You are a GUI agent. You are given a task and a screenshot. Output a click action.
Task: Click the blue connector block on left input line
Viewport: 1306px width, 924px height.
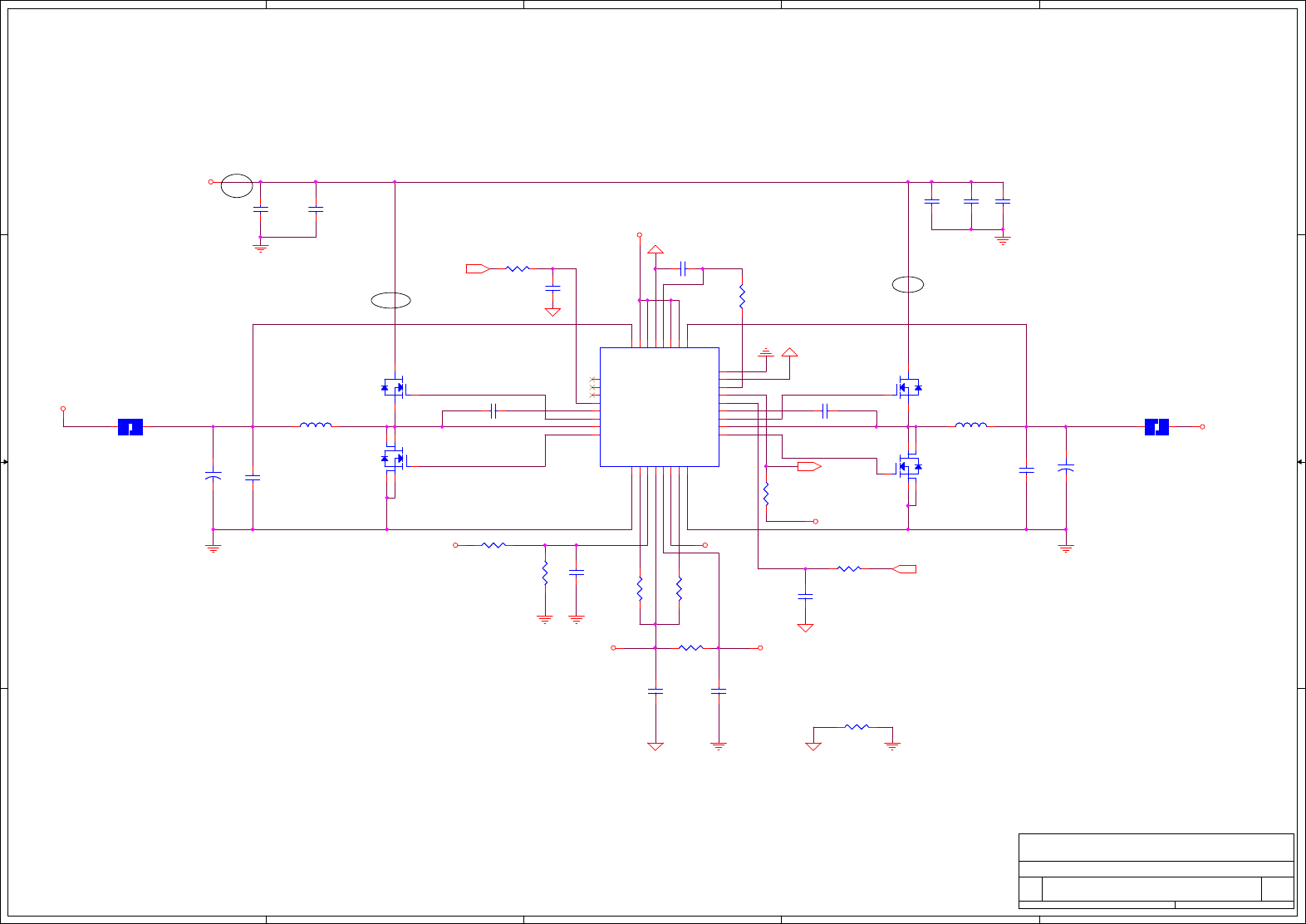tap(130, 427)
